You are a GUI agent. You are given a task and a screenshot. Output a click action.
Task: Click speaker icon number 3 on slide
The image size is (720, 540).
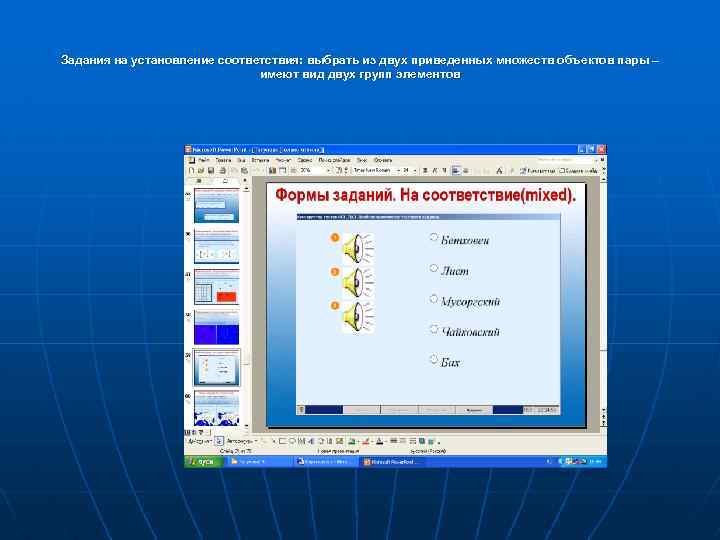358,317
